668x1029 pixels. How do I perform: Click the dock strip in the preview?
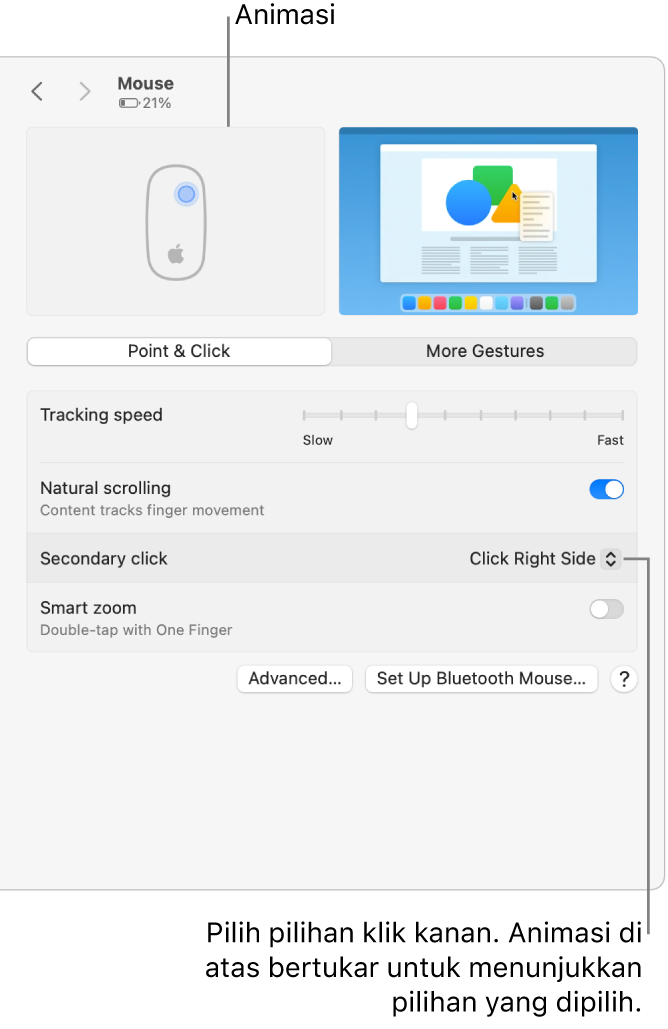click(x=488, y=303)
